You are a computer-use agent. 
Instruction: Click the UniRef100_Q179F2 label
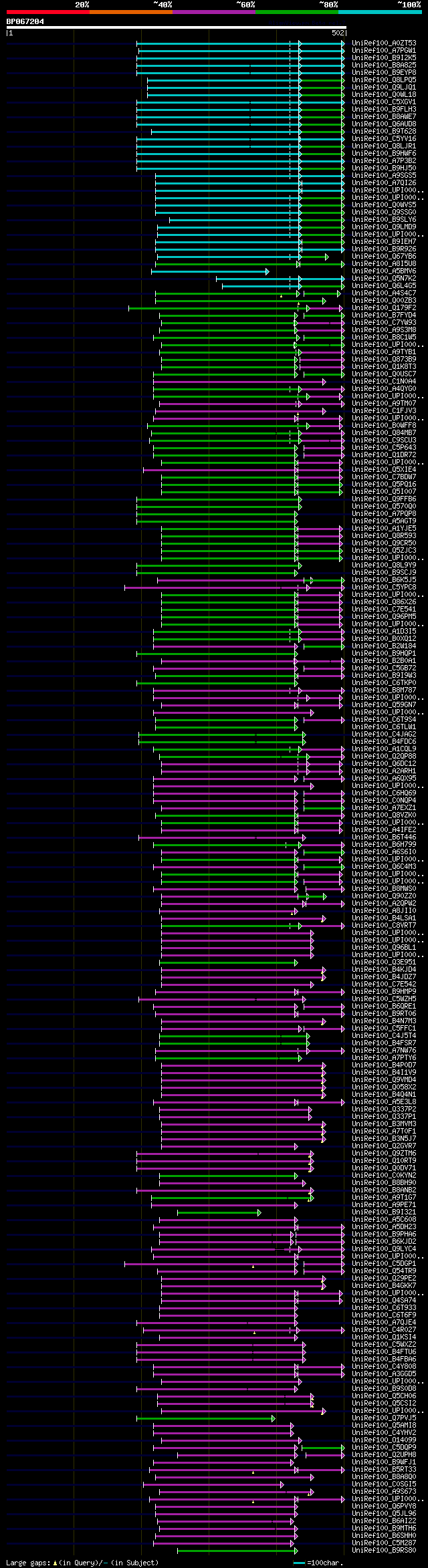click(384, 307)
